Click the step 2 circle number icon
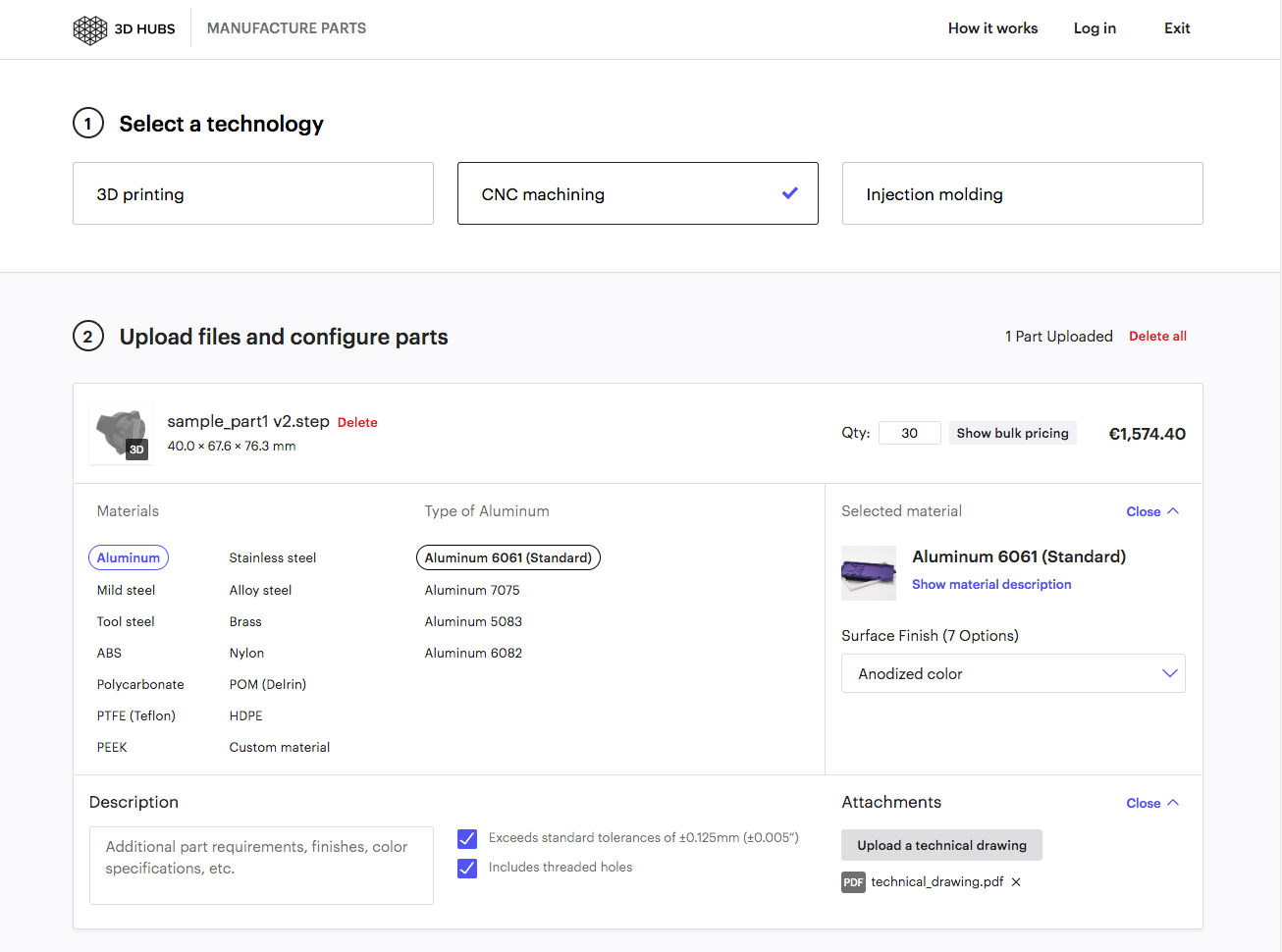The image size is (1282, 952). tap(88, 337)
